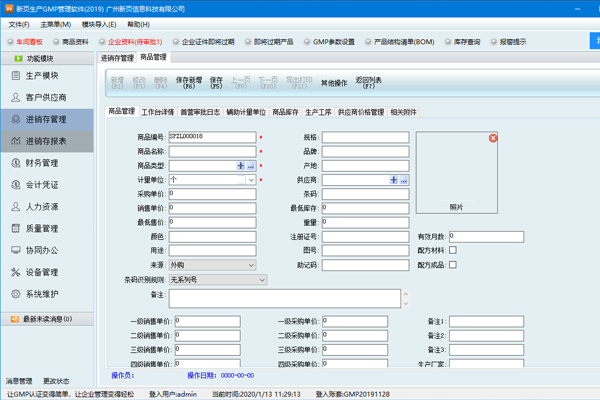The height and width of the screenshot is (400, 600).
Task: Open the 系统维护 gear icon
Action: click(16, 294)
